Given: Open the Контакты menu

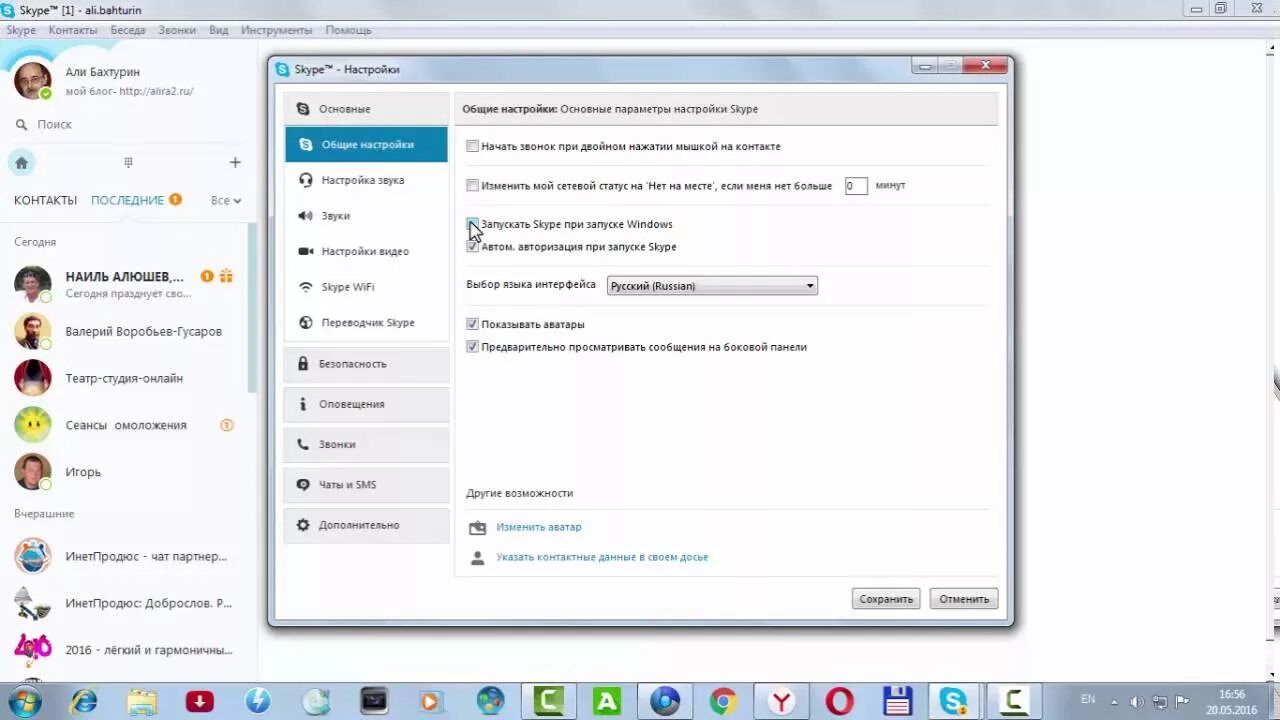Looking at the screenshot, I should [x=73, y=30].
